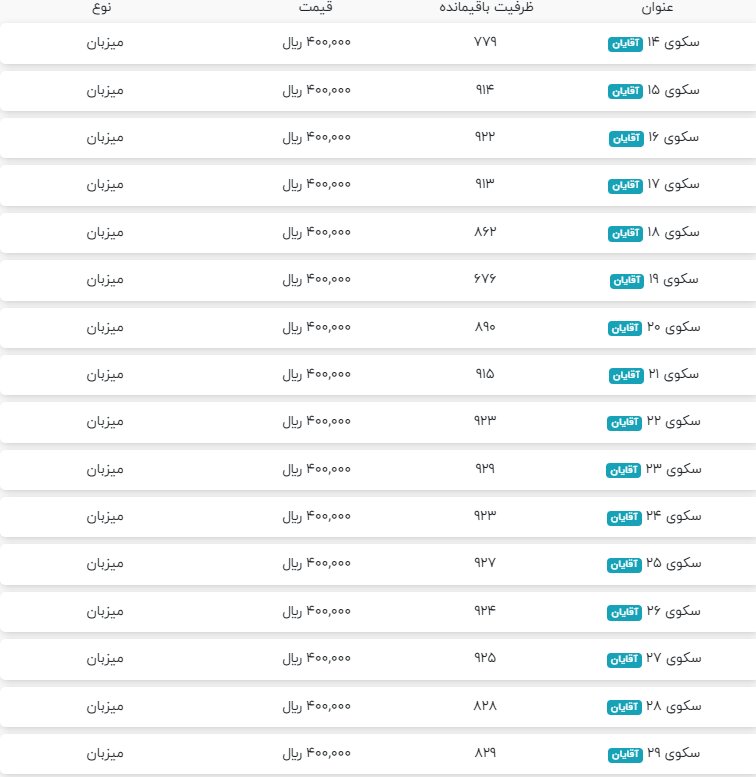Click the ۴۰۰,۰۰۰ ریال price for سکوی ۲۰
The image size is (756, 777).
[317, 327]
